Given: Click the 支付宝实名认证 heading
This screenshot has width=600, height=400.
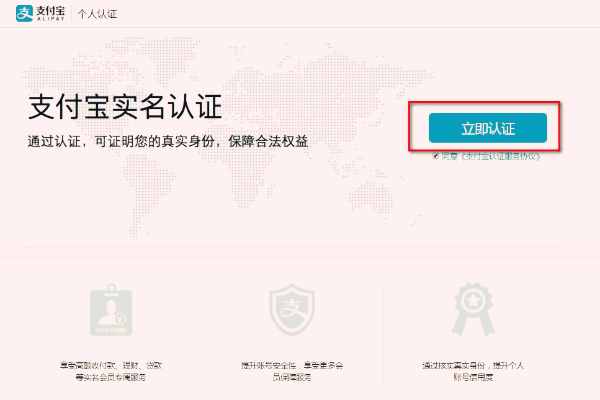Looking at the screenshot, I should tap(124, 106).
